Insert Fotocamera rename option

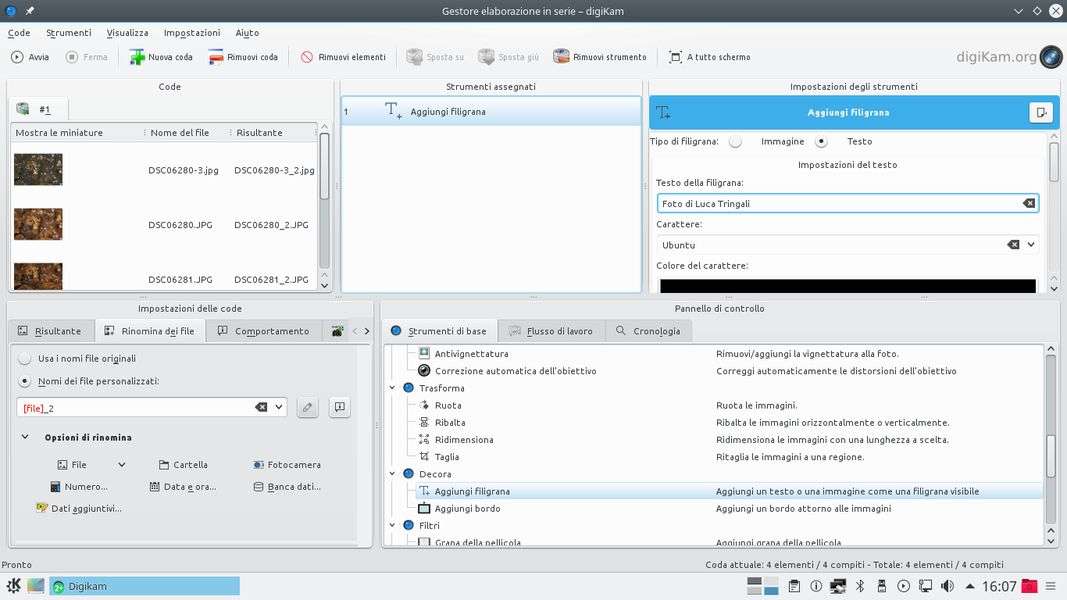[286, 465]
